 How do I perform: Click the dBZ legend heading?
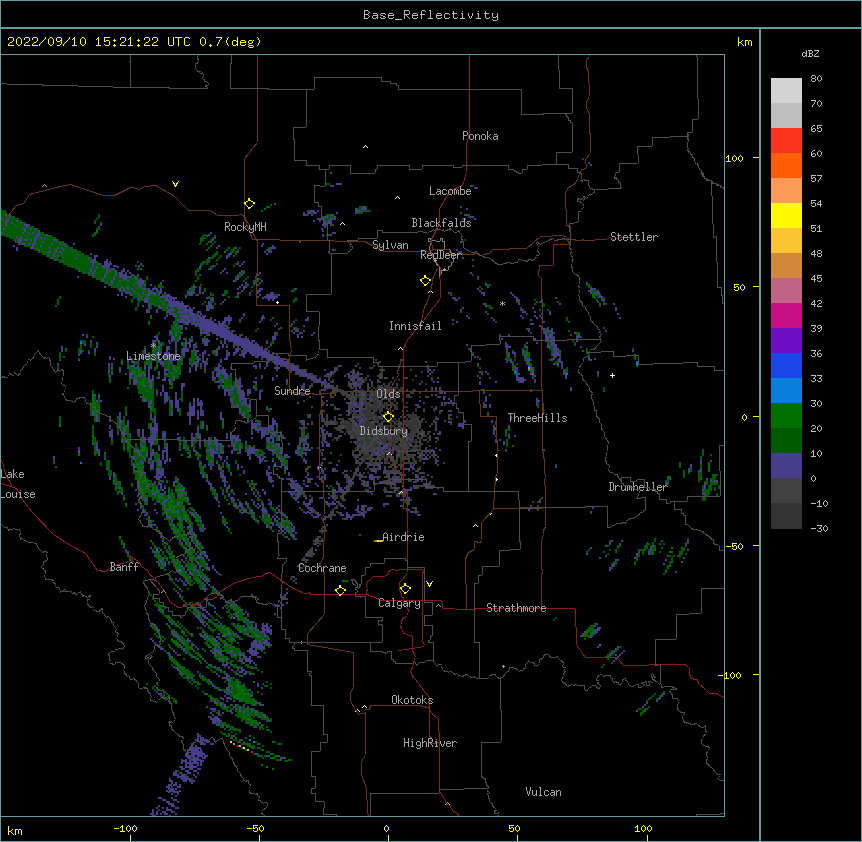pos(810,54)
